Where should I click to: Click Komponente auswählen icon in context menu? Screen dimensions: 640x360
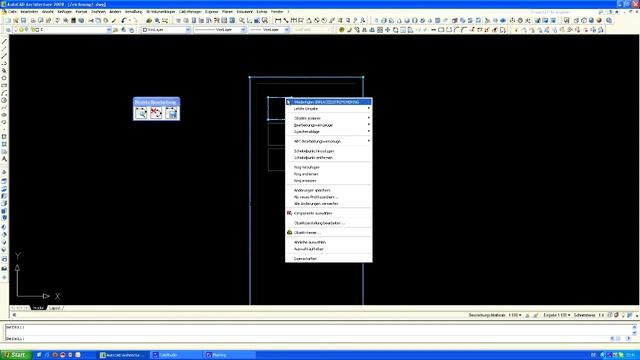click(289, 213)
